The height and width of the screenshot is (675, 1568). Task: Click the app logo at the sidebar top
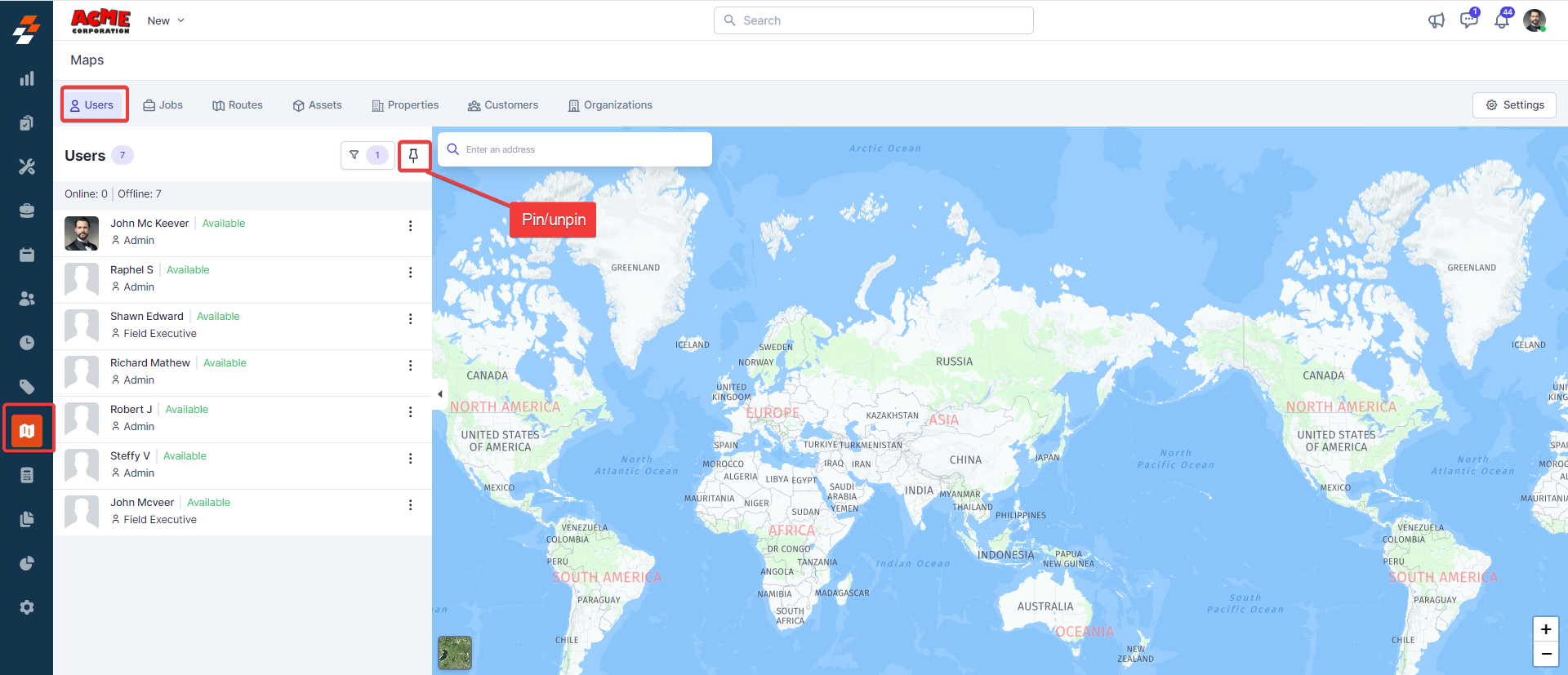click(x=26, y=29)
